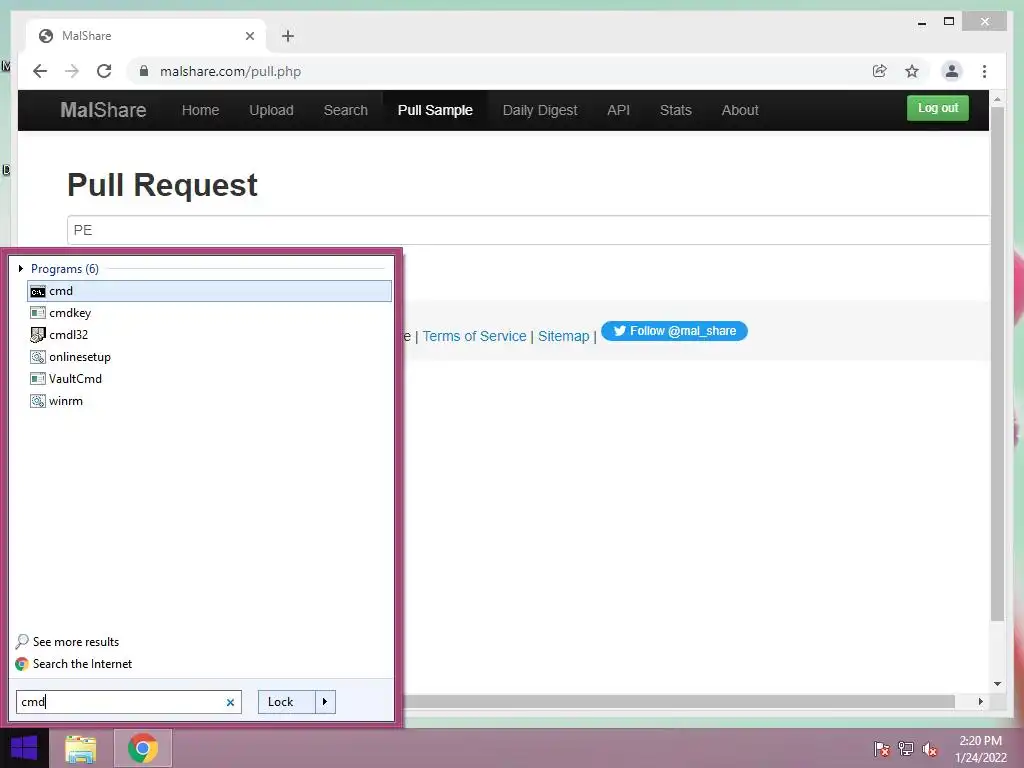
Task: Click the green Log out button
Action: pos(938,108)
